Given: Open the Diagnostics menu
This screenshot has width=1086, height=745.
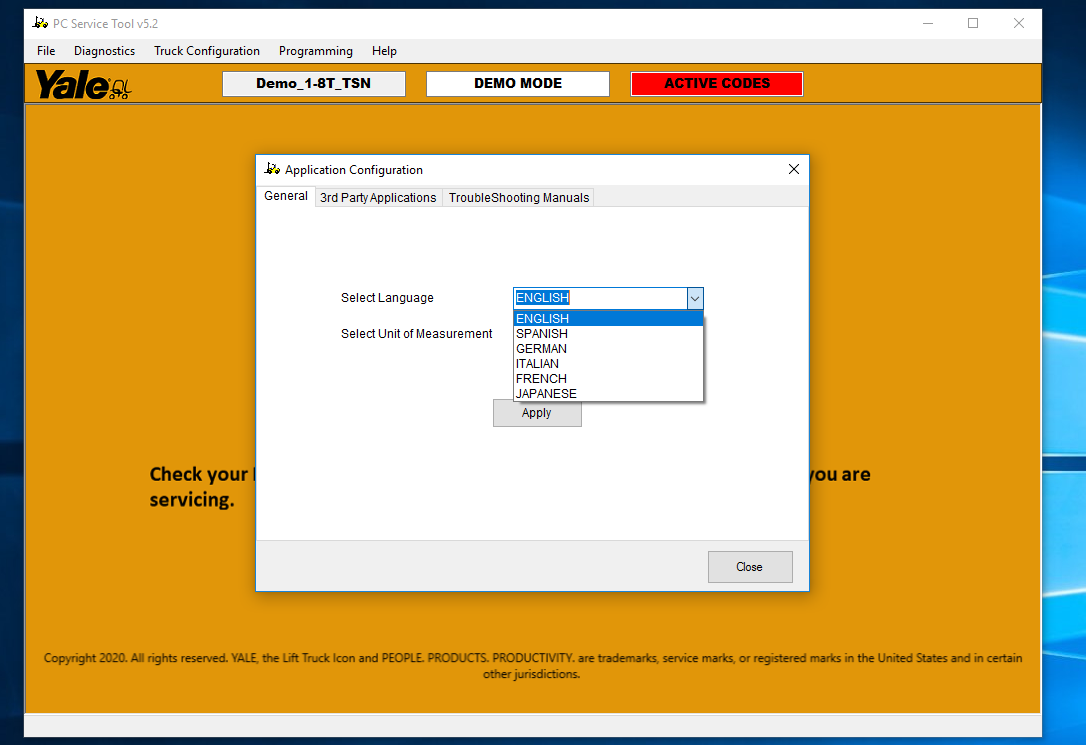Looking at the screenshot, I should pyautogui.click(x=104, y=51).
